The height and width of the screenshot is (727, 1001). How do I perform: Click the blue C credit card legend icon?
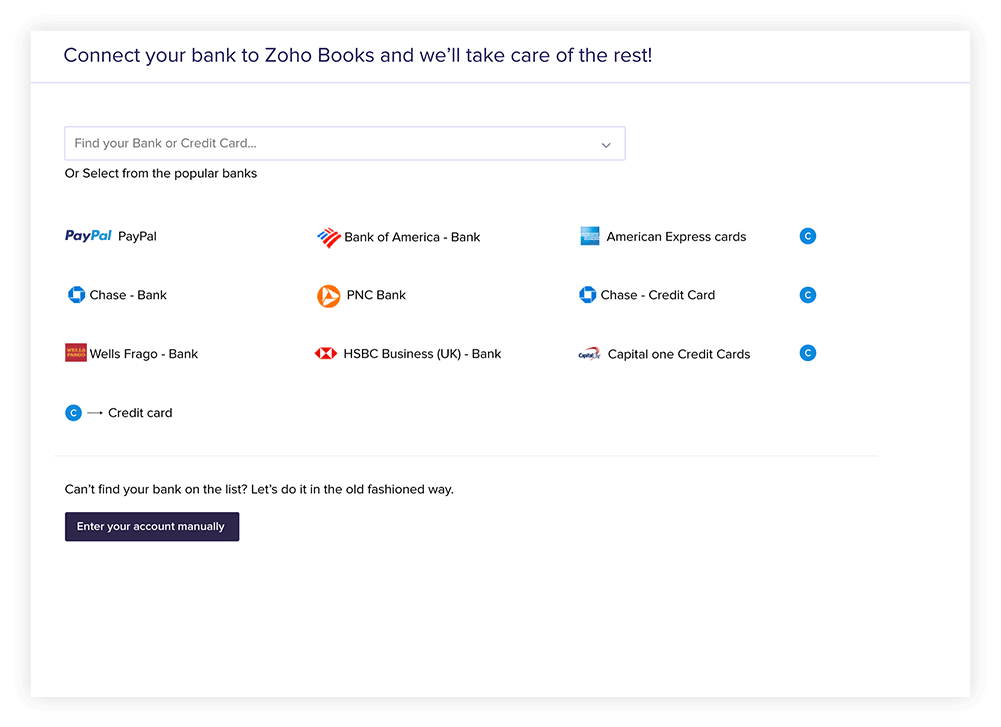[73, 412]
